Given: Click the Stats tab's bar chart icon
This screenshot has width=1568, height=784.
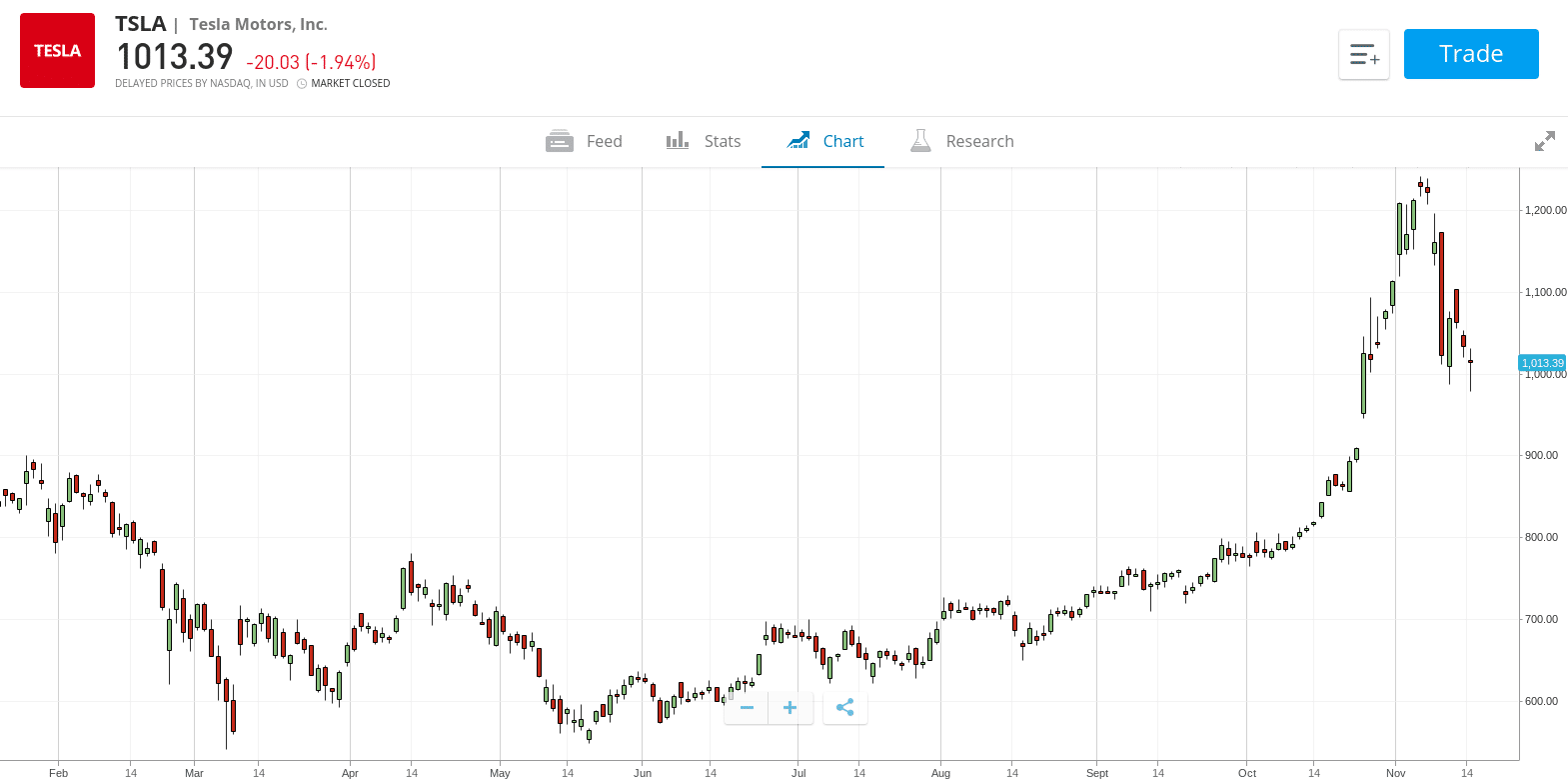Looking at the screenshot, I should point(678,140).
